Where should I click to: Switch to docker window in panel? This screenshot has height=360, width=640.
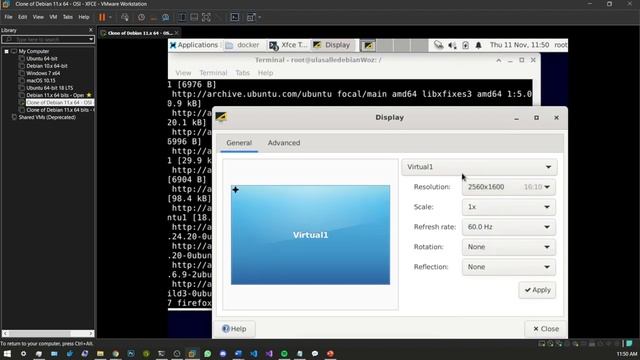(243, 45)
